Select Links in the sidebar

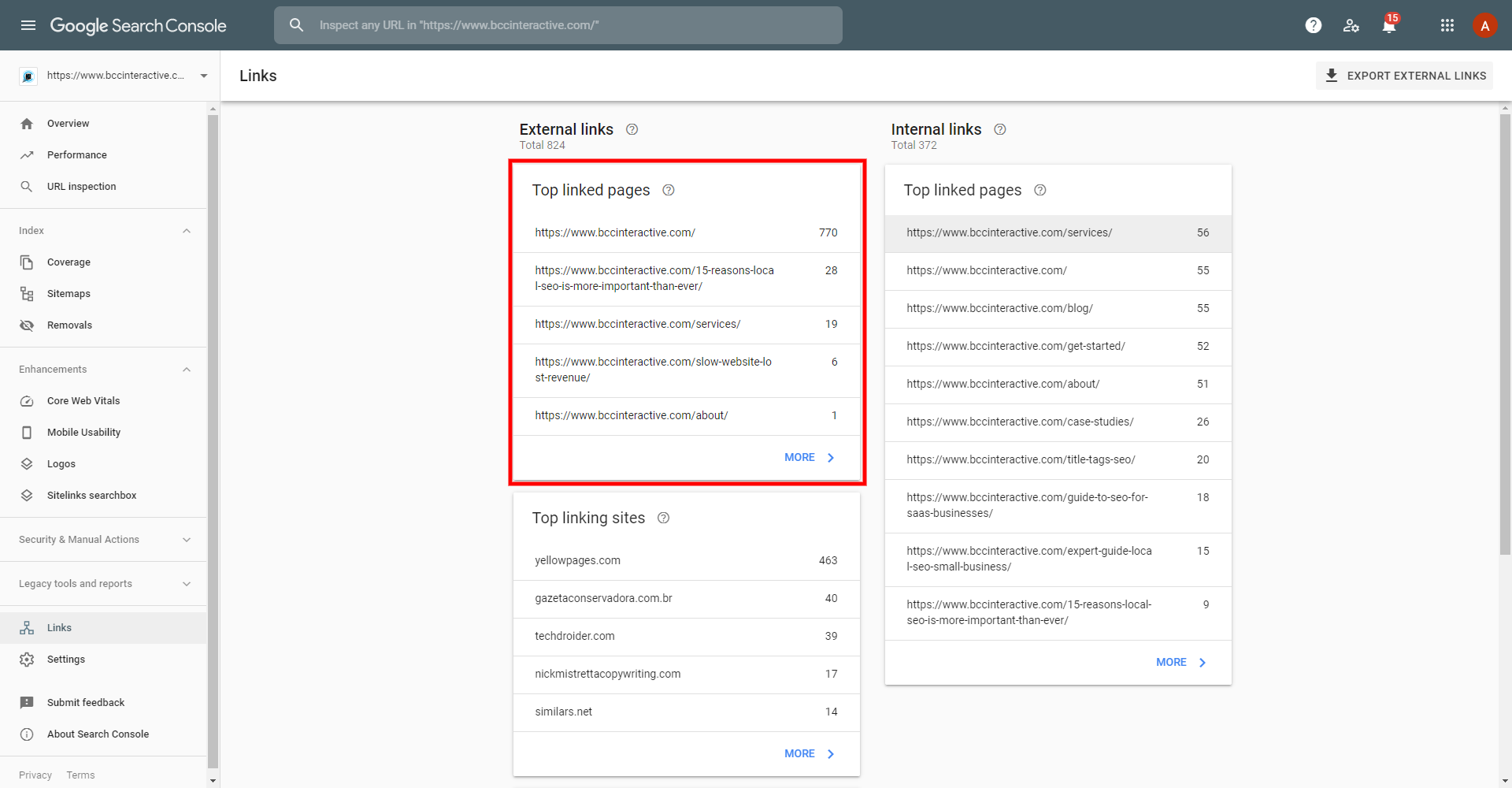103,628
